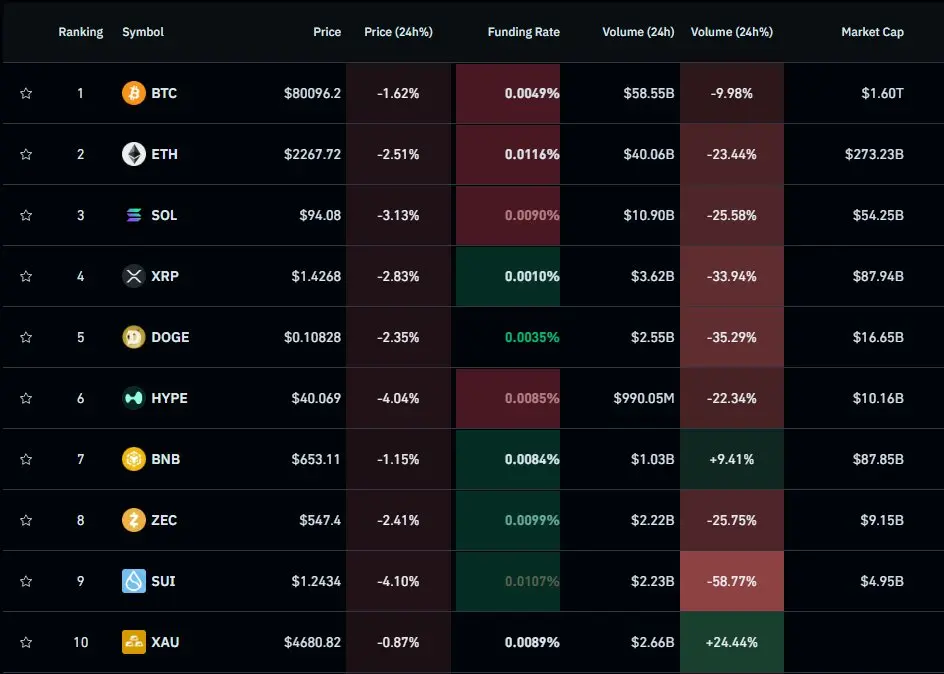The height and width of the screenshot is (674, 944).
Task: Open the XRP symbol link
Action: coord(165,276)
